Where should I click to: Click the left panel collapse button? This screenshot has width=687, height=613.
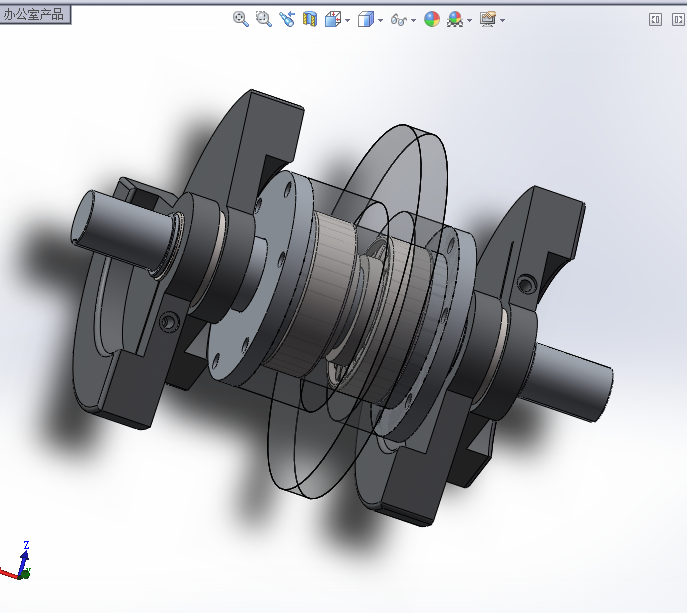point(655,19)
